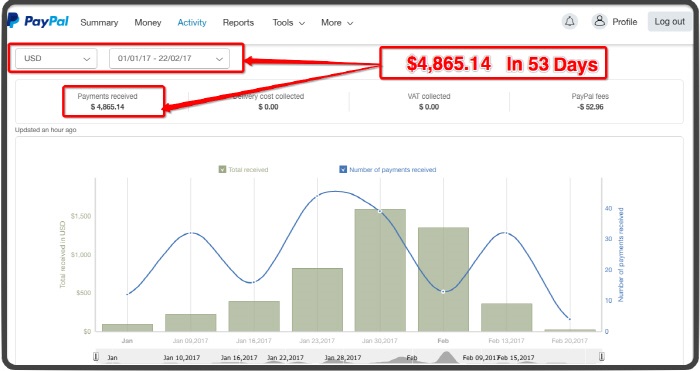
Task: Open the 01/01/17 - 22/02/17 date range dropdown
Action: [169, 58]
